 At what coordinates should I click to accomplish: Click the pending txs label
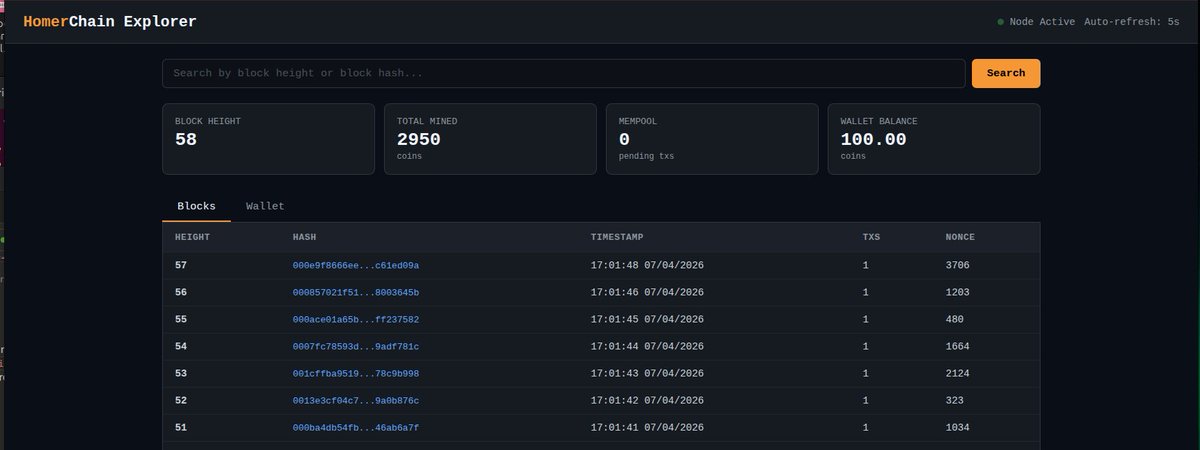(646, 156)
